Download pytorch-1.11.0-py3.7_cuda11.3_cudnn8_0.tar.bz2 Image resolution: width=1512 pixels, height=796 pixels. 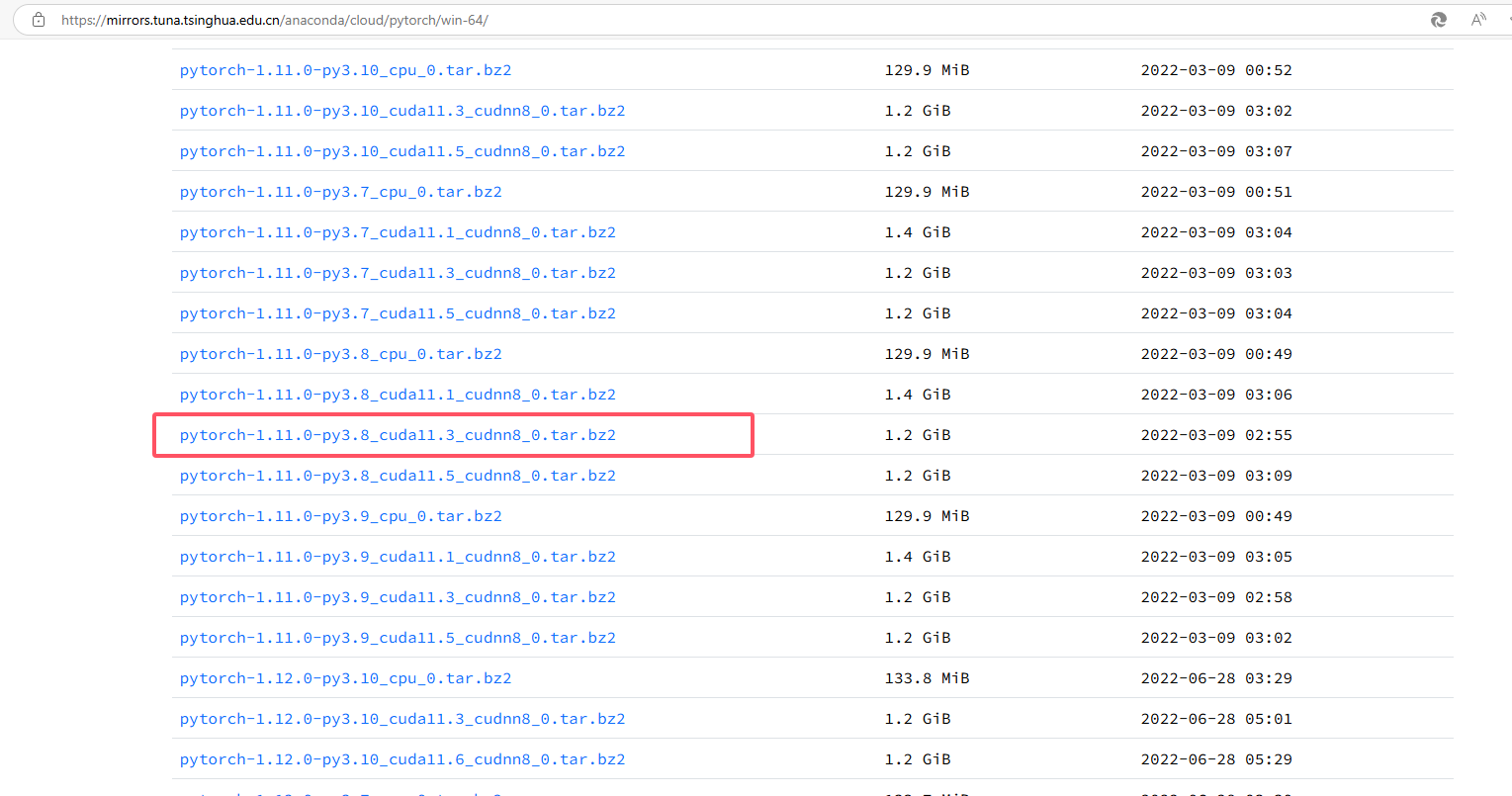tap(398, 273)
